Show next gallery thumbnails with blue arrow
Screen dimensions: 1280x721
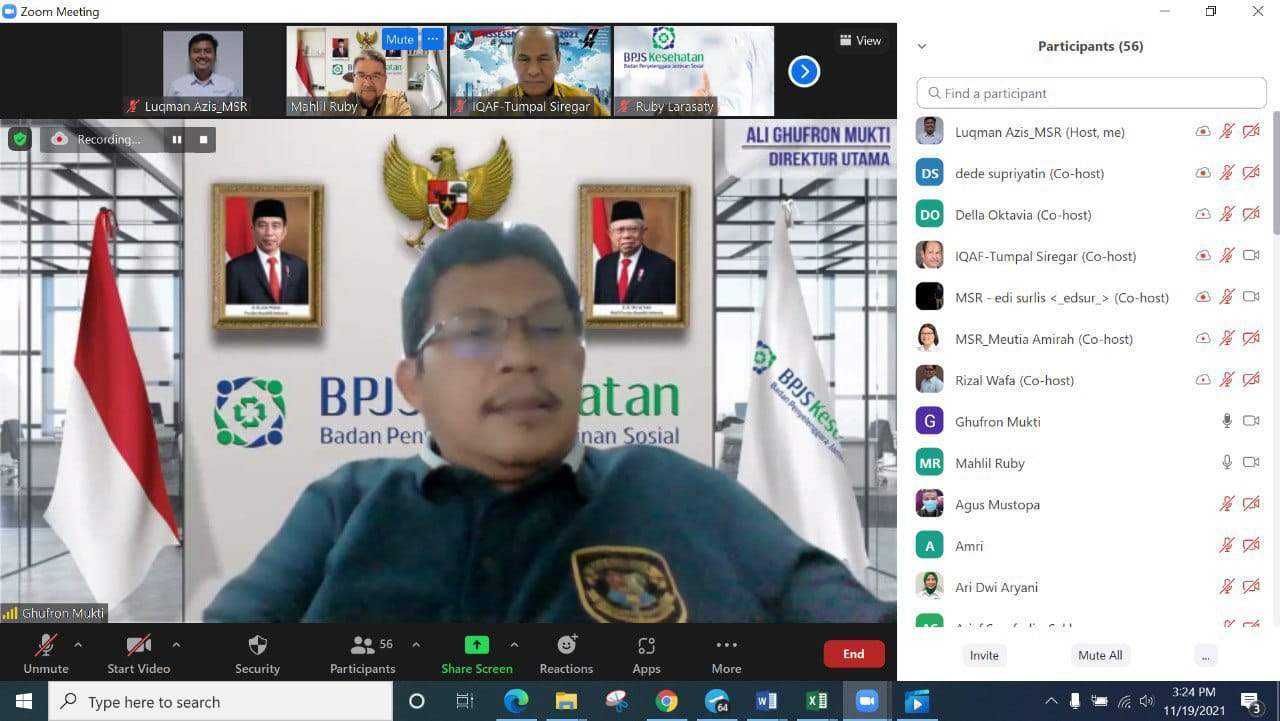[x=804, y=71]
